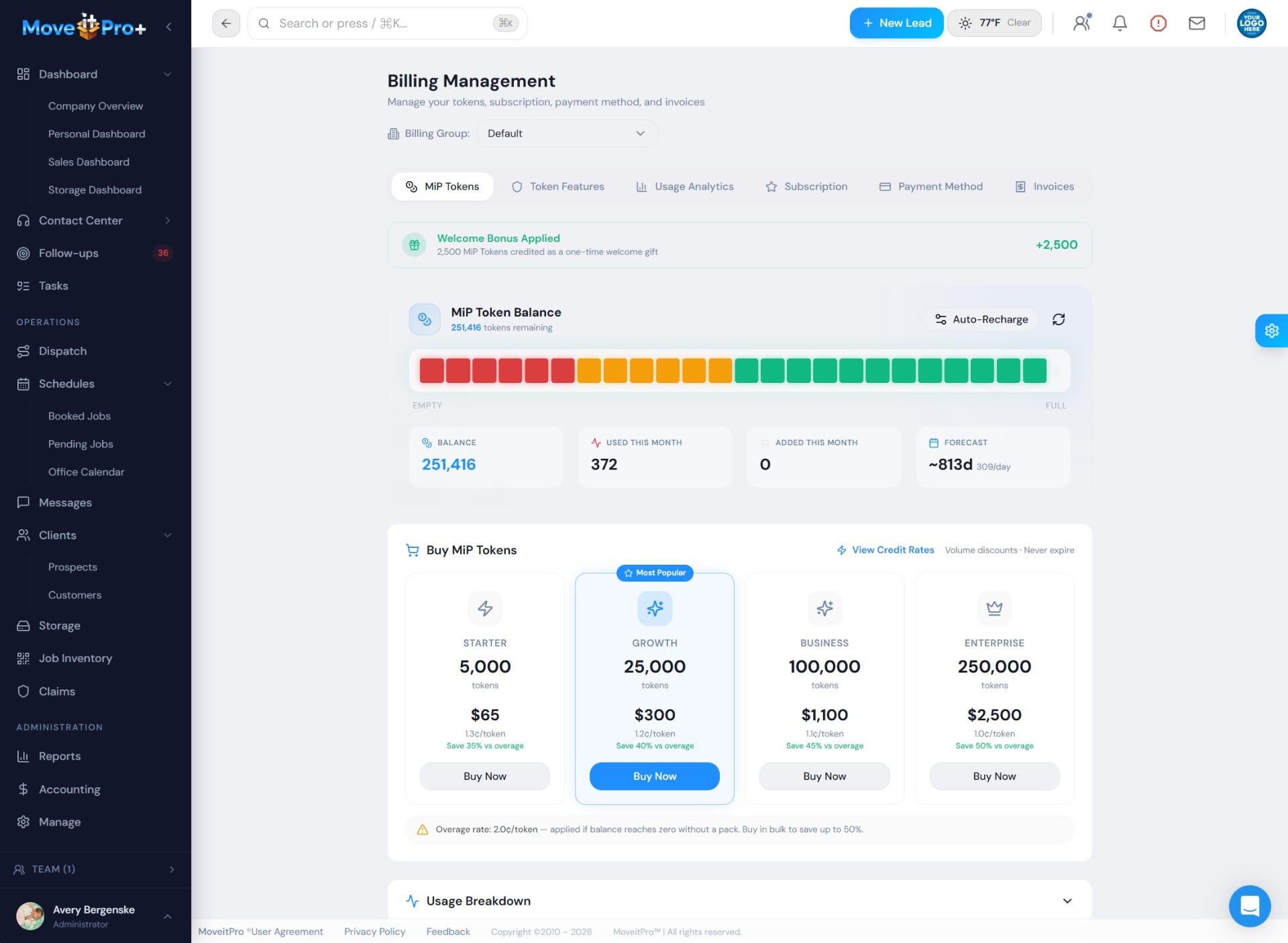Open the chat support bubble
This screenshot has width=1288, height=943.
[1249, 906]
